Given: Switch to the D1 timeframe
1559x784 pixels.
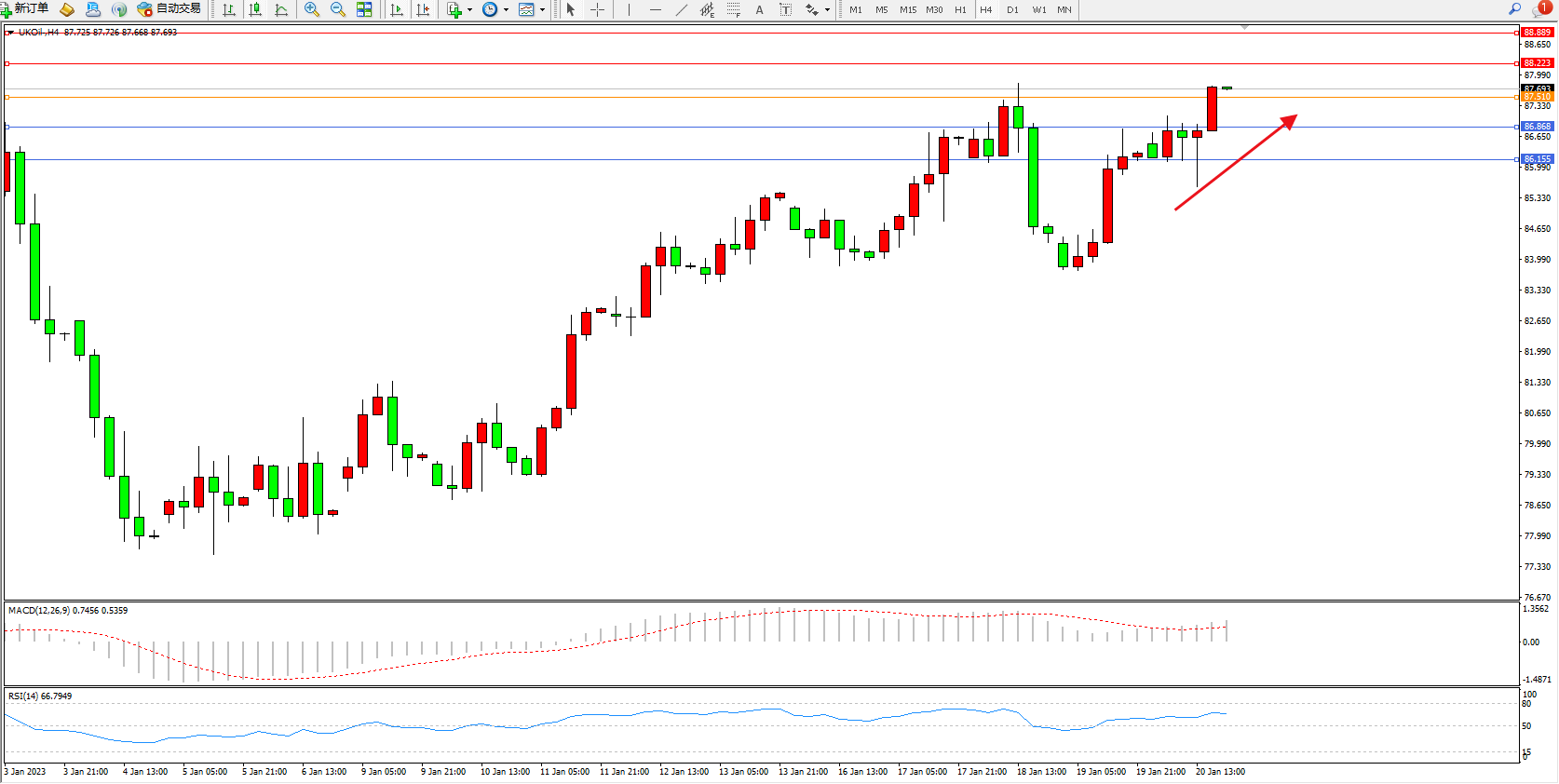Looking at the screenshot, I should tap(1012, 9).
